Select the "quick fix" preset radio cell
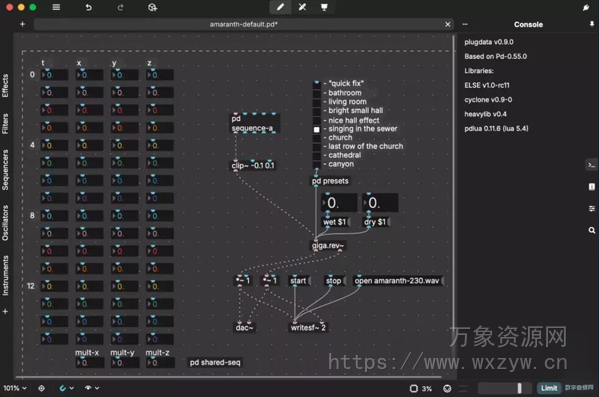The width and height of the screenshot is (599, 397). 317,84
